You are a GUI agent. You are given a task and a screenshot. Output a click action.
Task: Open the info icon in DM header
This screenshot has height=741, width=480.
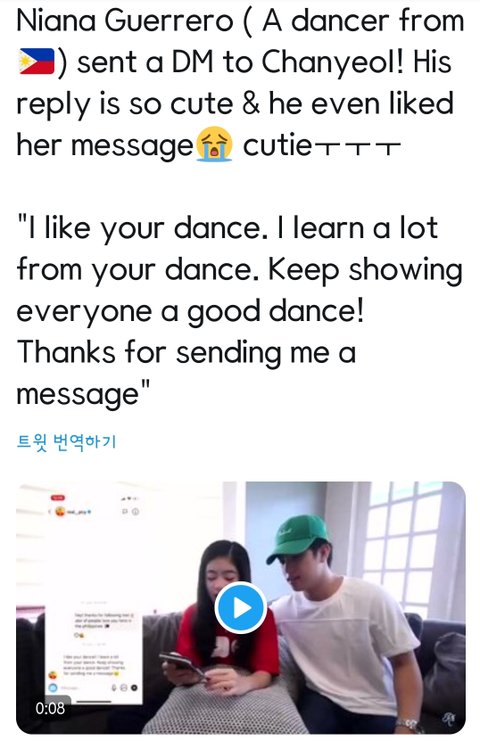click(x=135, y=511)
